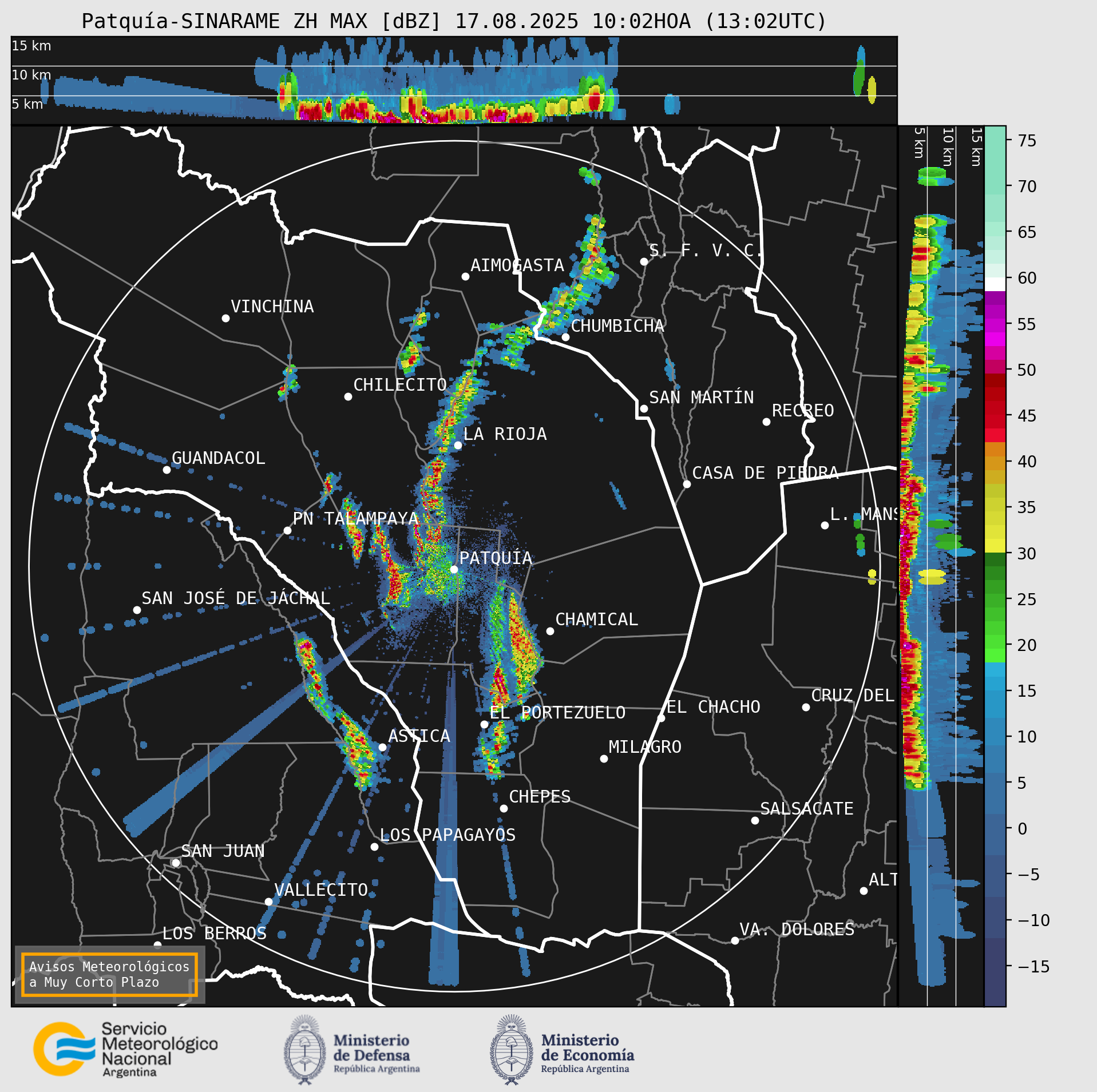Click the Avisos Meteorológicos a Muy Corto Plazo box
1097x1092 pixels.
(109, 974)
